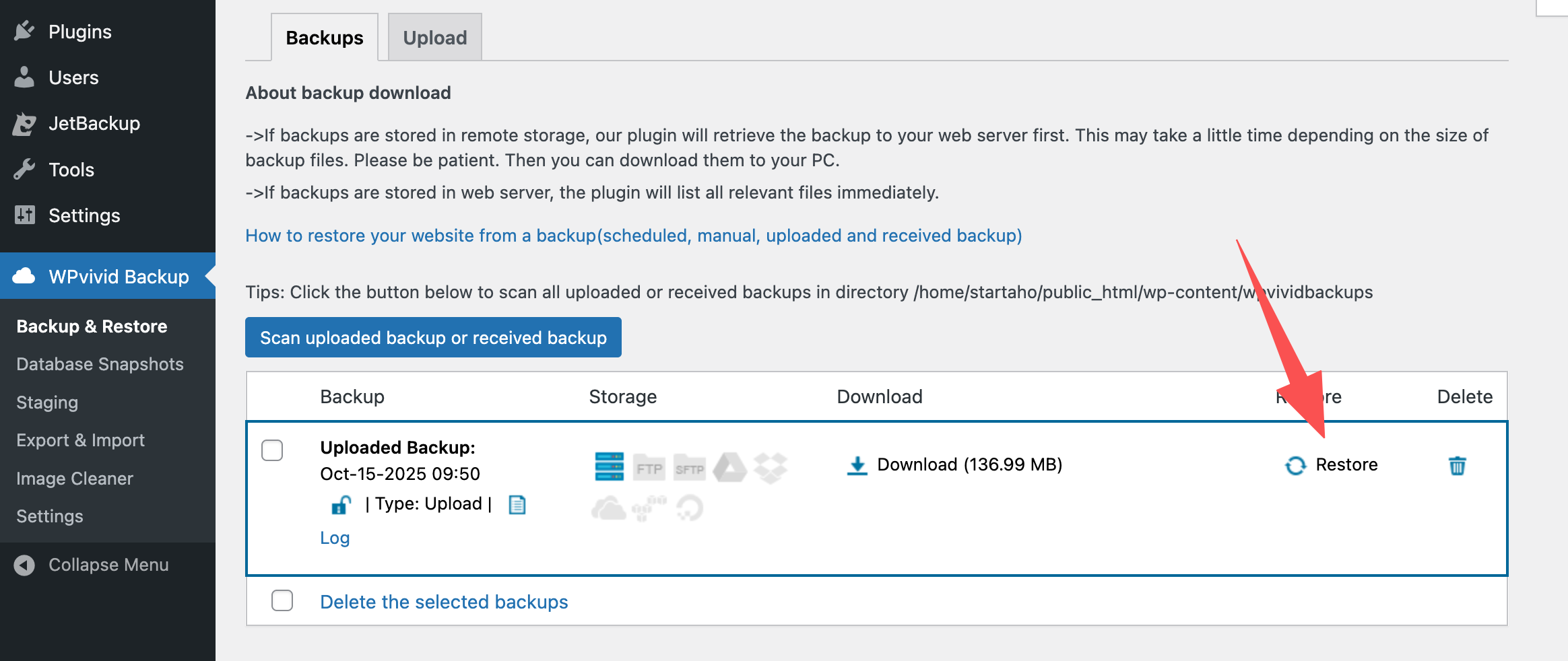The width and height of the screenshot is (1568, 661).
Task: Open Database Snapshots submenu item
Action: (100, 364)
